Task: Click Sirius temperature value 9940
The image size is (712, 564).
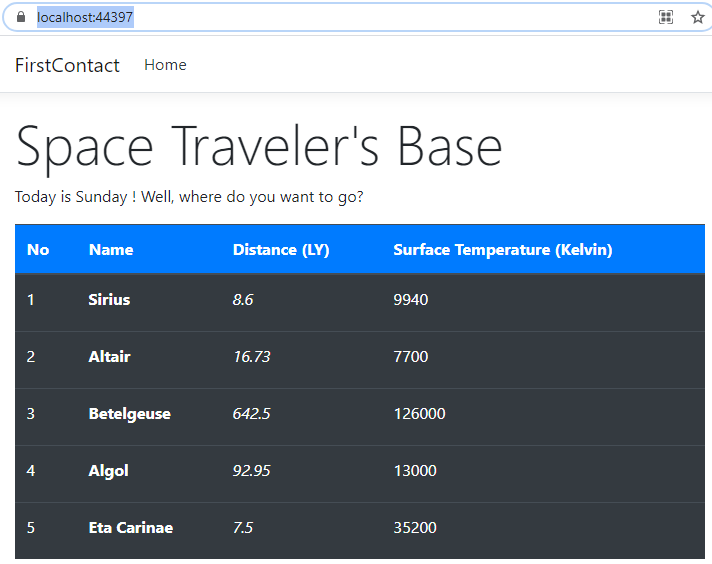Action: click(x=410, y=300)
